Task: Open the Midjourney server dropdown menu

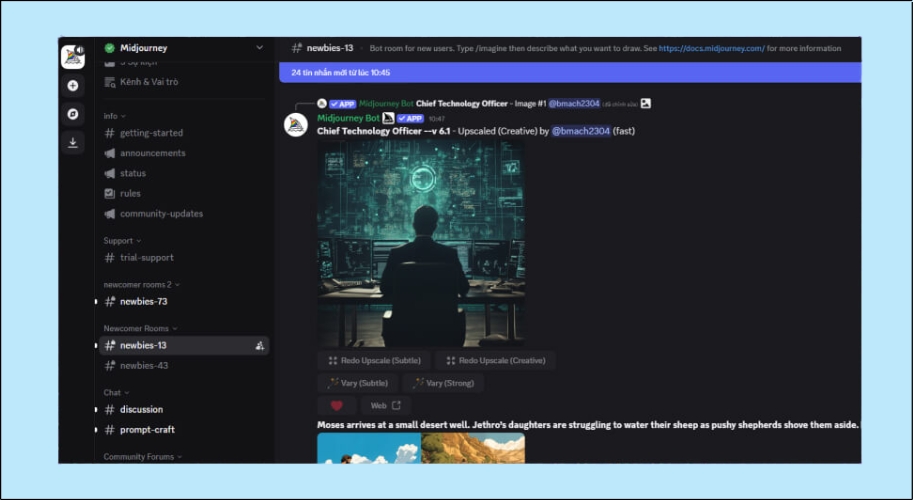Action: (x=260, y=47)
